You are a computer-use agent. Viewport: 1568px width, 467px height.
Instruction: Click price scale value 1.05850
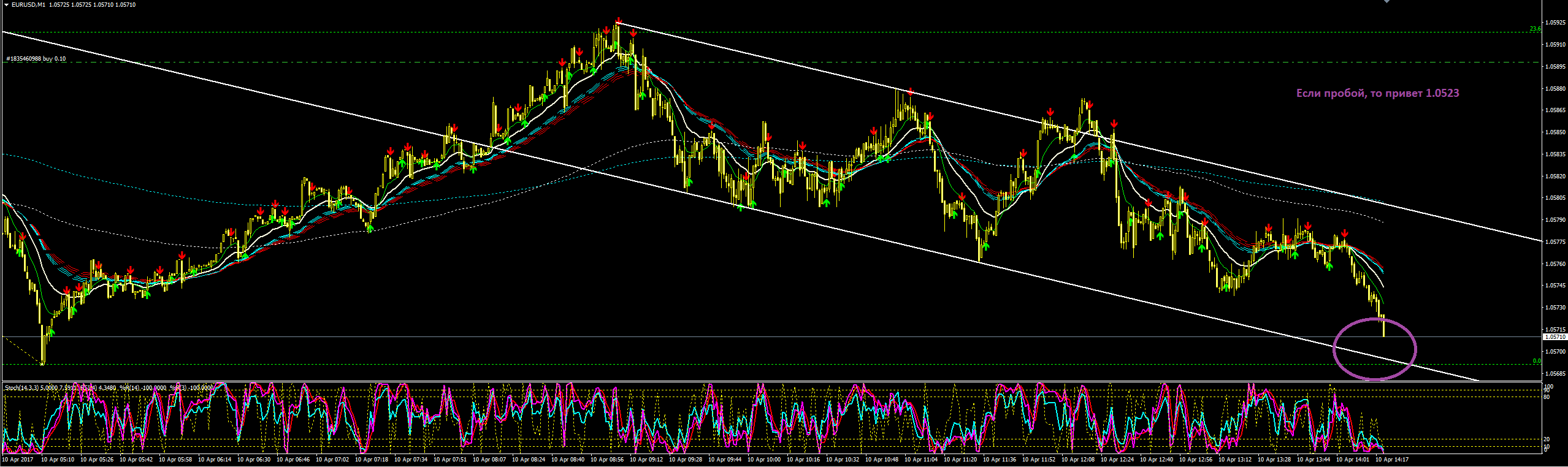[1555, 132]
